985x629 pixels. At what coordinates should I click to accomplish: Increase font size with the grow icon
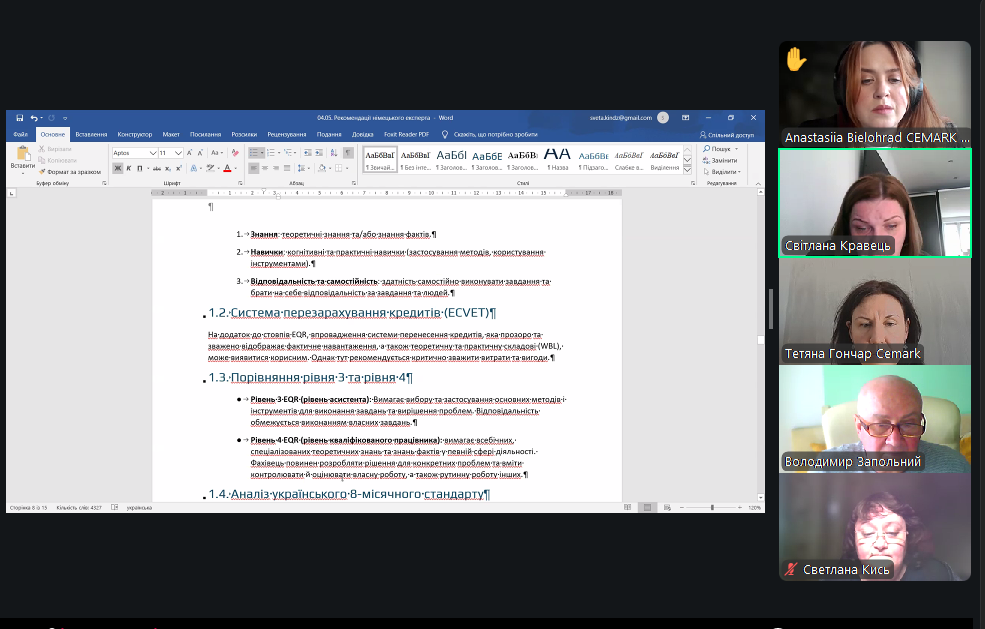[189, 153]
